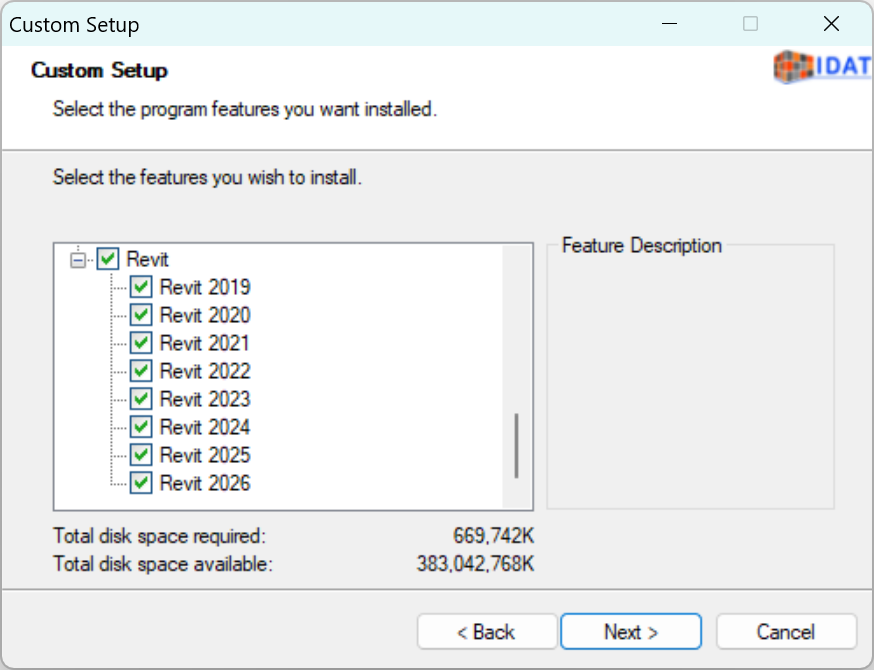Click the Next button
The width and height of the screenshot is (874, 670).
coord(631,632)
